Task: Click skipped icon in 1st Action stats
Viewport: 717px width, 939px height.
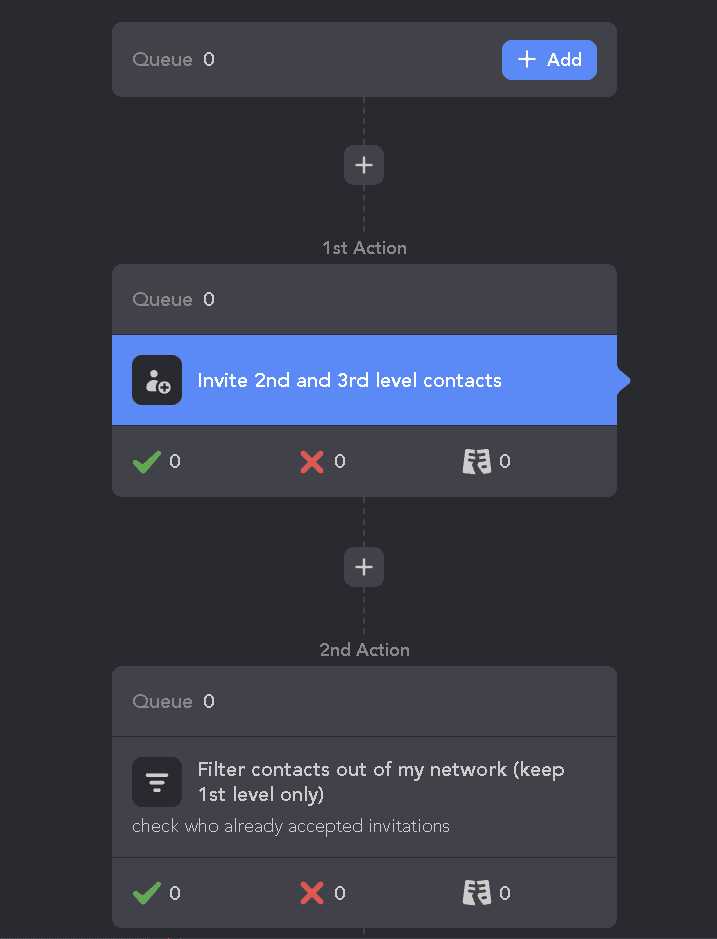Action: (477, 461)
